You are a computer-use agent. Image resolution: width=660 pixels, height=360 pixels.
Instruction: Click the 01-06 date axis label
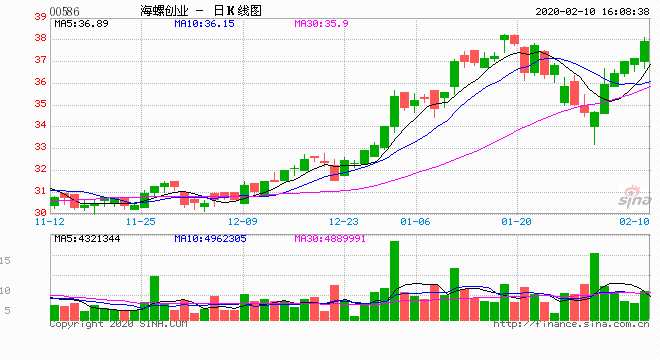[415, 221]
